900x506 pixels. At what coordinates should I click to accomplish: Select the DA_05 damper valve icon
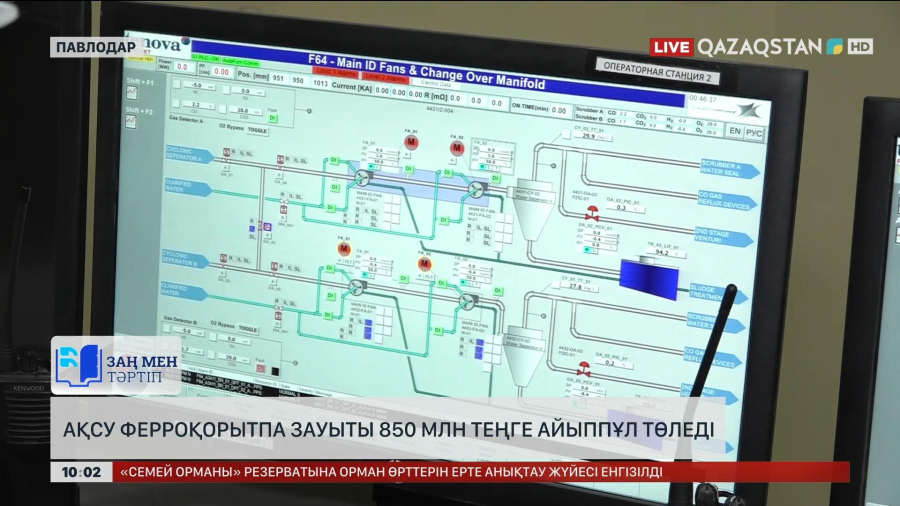(274, 267)
